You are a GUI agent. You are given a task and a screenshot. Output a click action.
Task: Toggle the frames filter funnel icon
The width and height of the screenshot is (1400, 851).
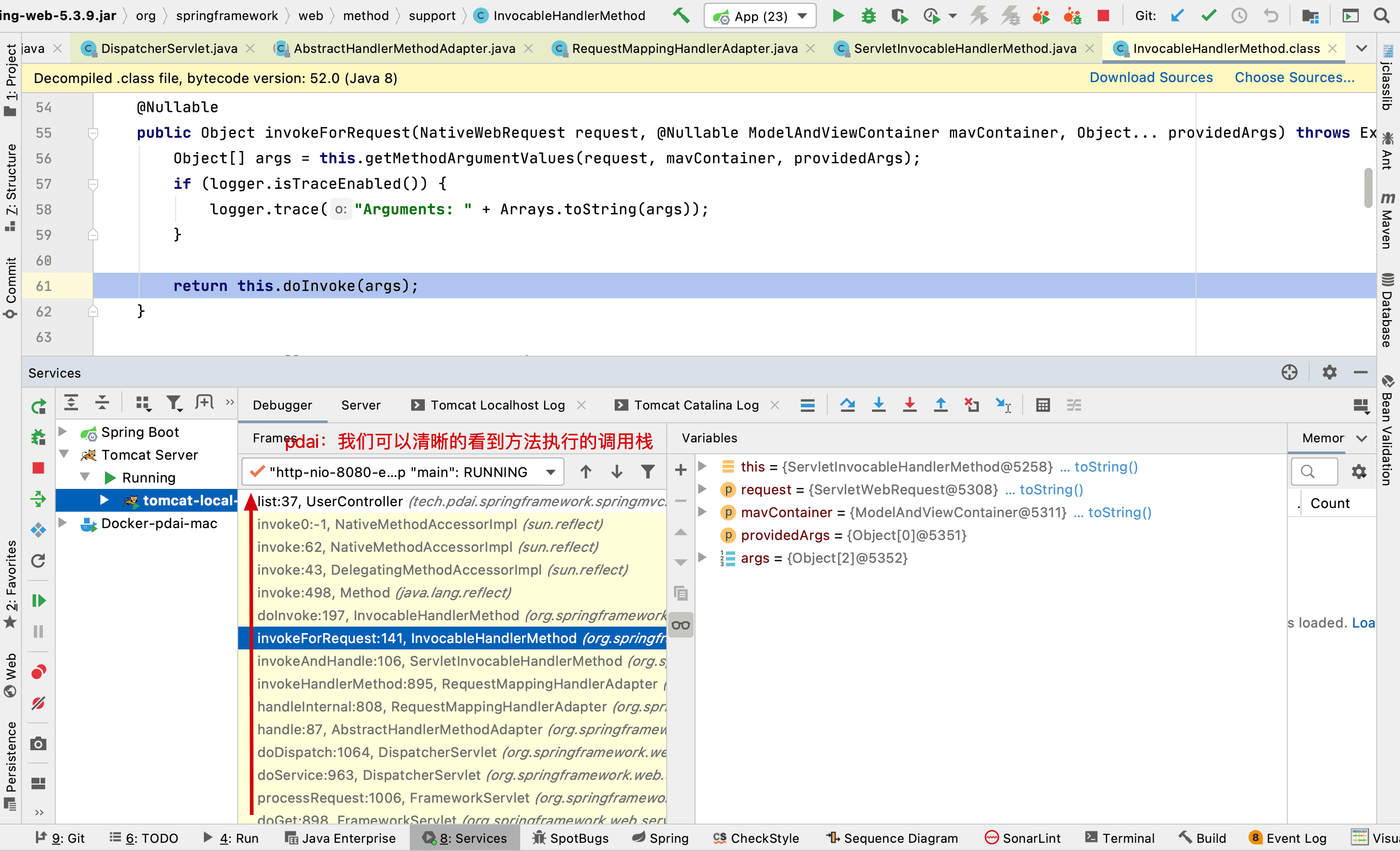[x=648, y=472]
